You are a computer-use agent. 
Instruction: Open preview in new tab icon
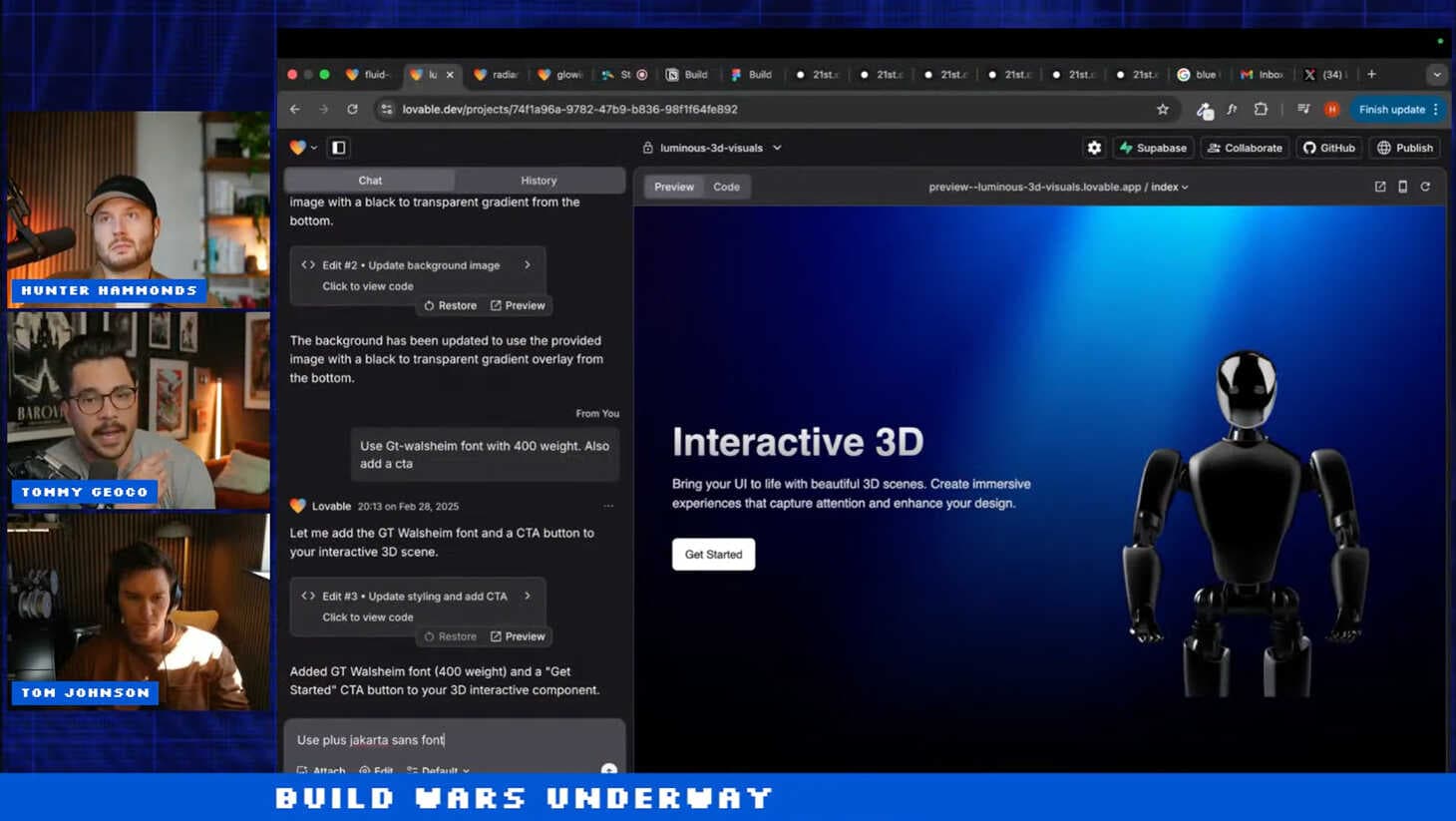click(1380, 187)
